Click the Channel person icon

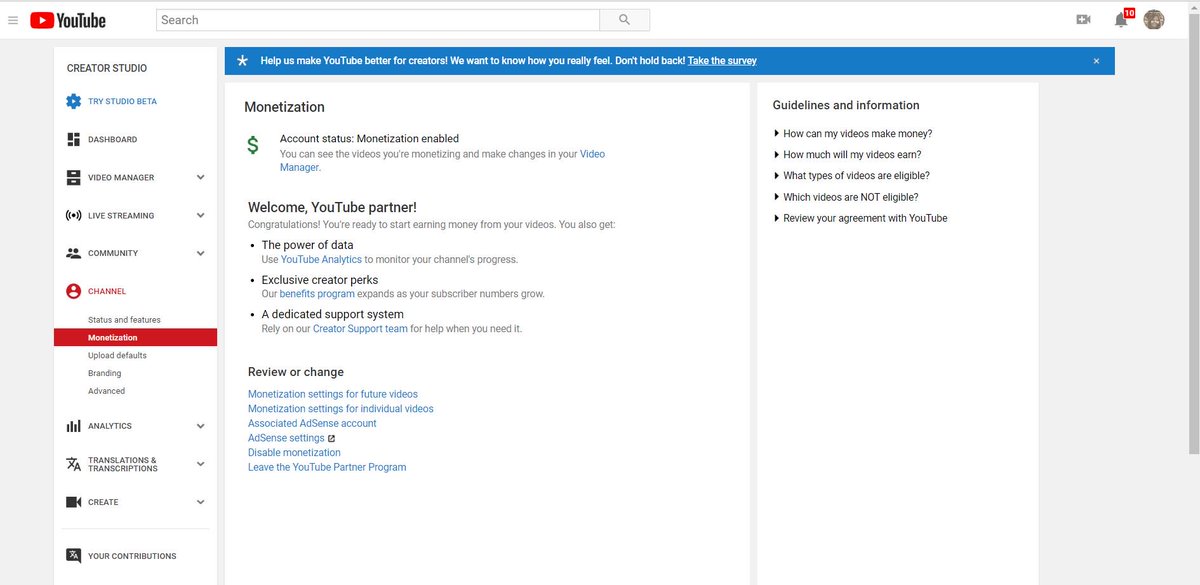(x=73, y=291)
